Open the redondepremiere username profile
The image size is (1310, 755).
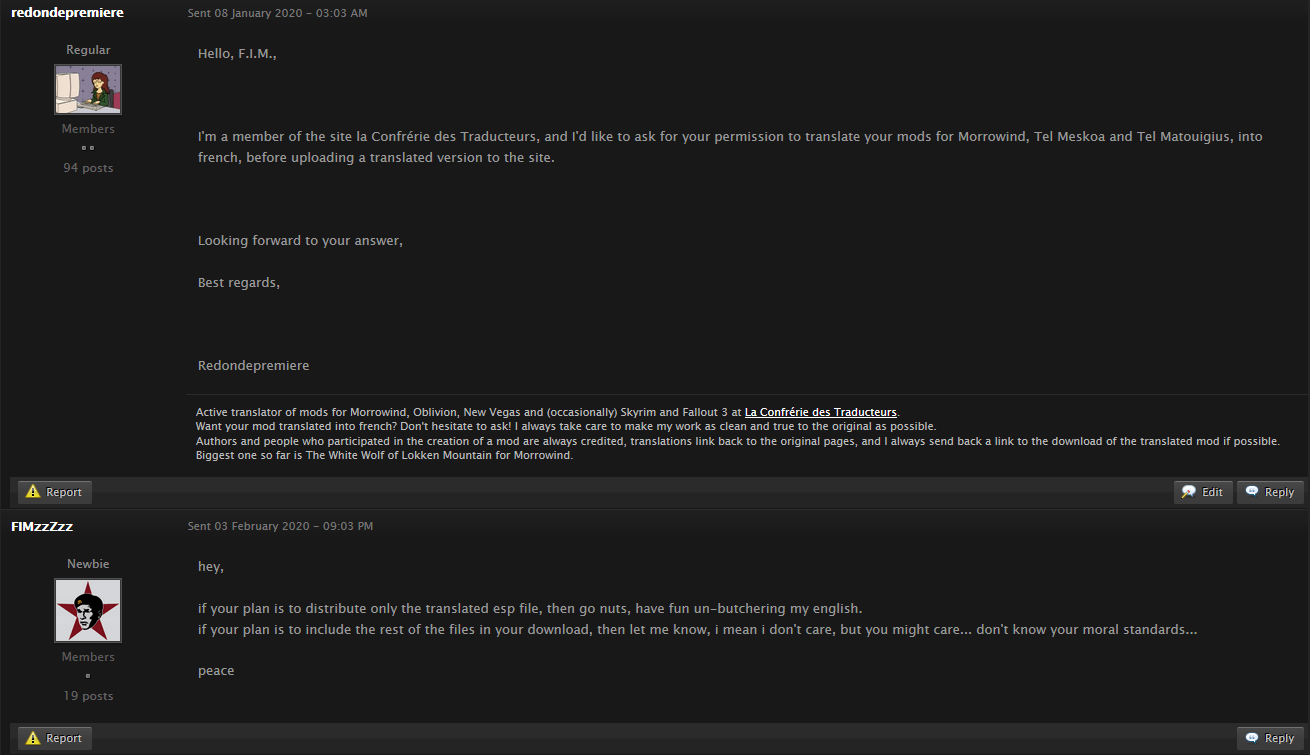tap(67, 13)
